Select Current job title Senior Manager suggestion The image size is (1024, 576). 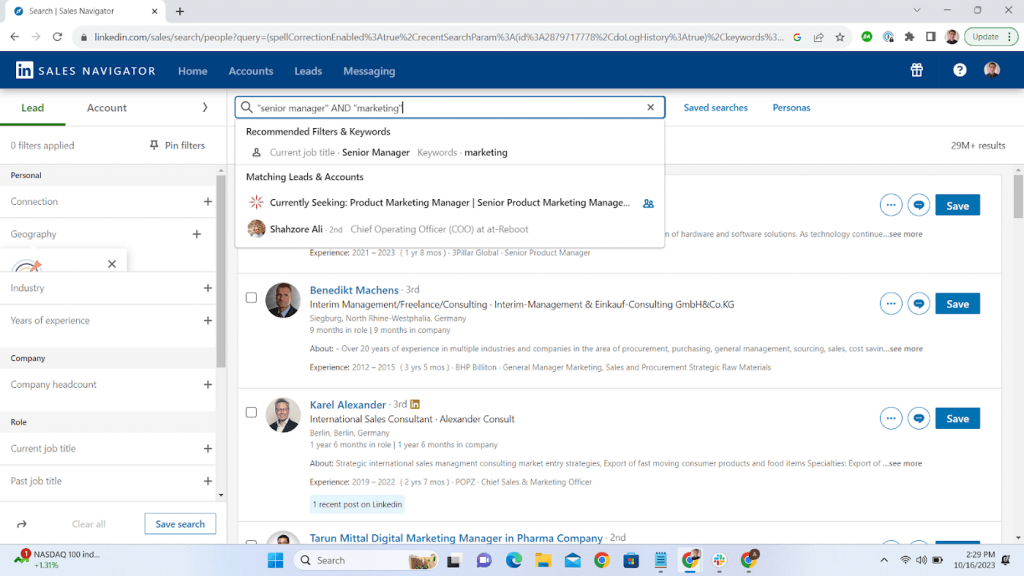[x=450, y=152]
